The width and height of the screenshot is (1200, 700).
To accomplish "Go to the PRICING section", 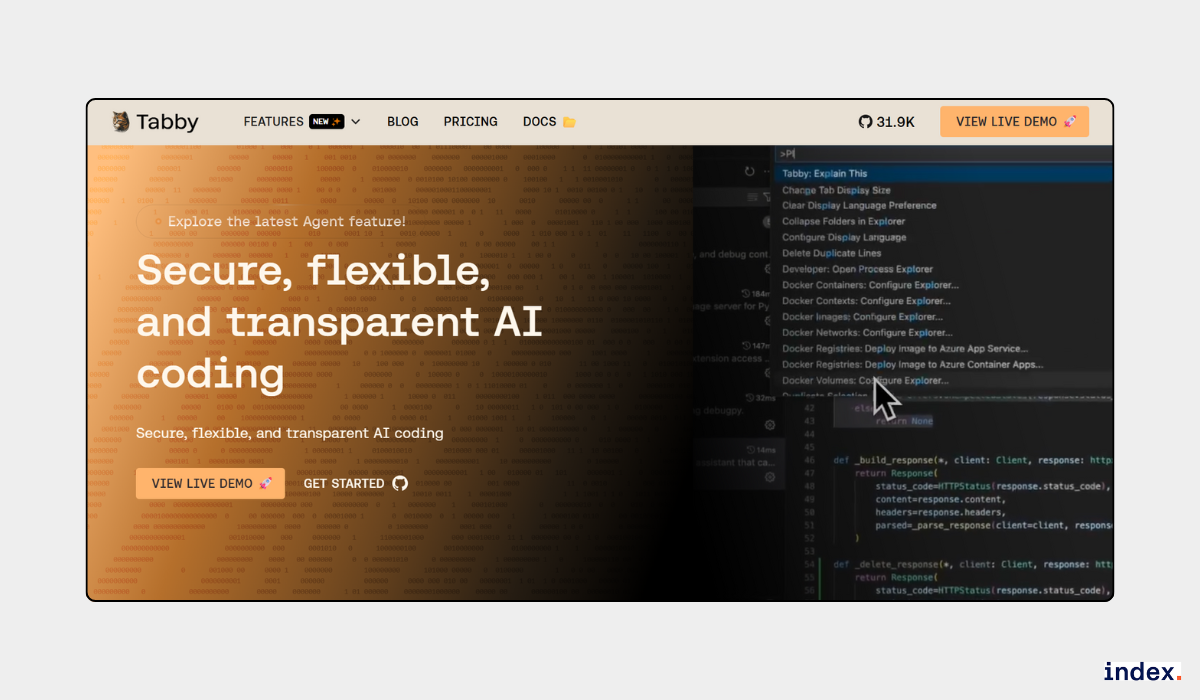I will pyautogui.click(x=470, y=121).
